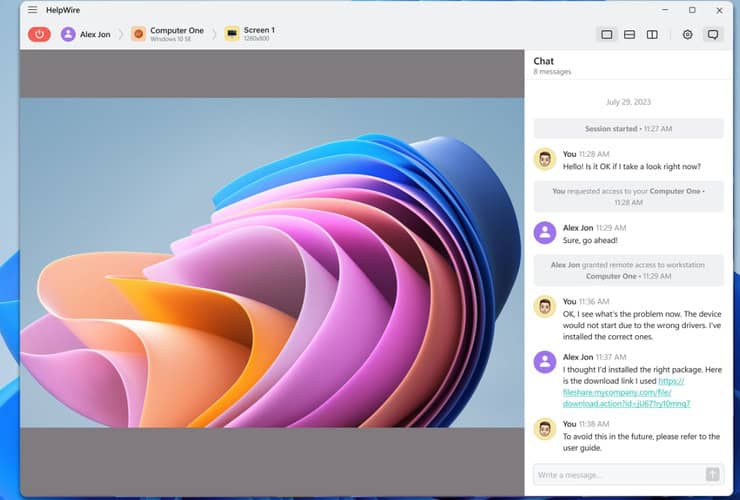Click the Chat panel heading

point(543,61)
